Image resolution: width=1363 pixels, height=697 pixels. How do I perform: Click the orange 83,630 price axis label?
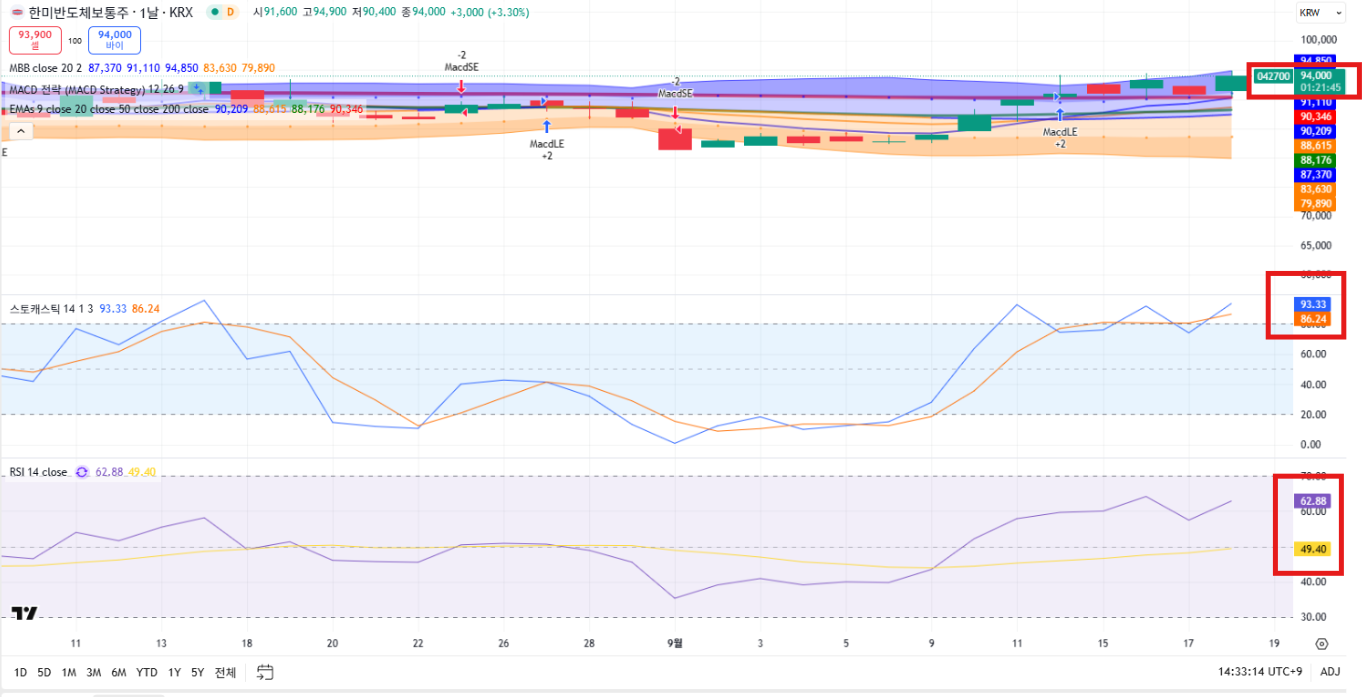(1314, 189)
